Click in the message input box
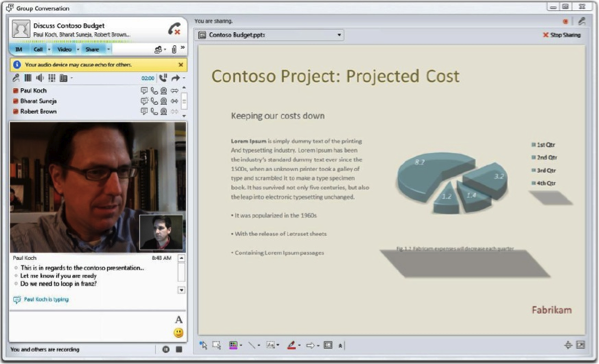This screenshot has width=599, height=364. click(92, 327)
